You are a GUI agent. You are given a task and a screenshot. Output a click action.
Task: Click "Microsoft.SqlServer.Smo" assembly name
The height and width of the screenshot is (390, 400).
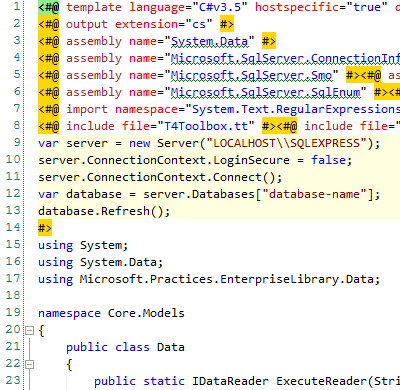coord(251,75)
